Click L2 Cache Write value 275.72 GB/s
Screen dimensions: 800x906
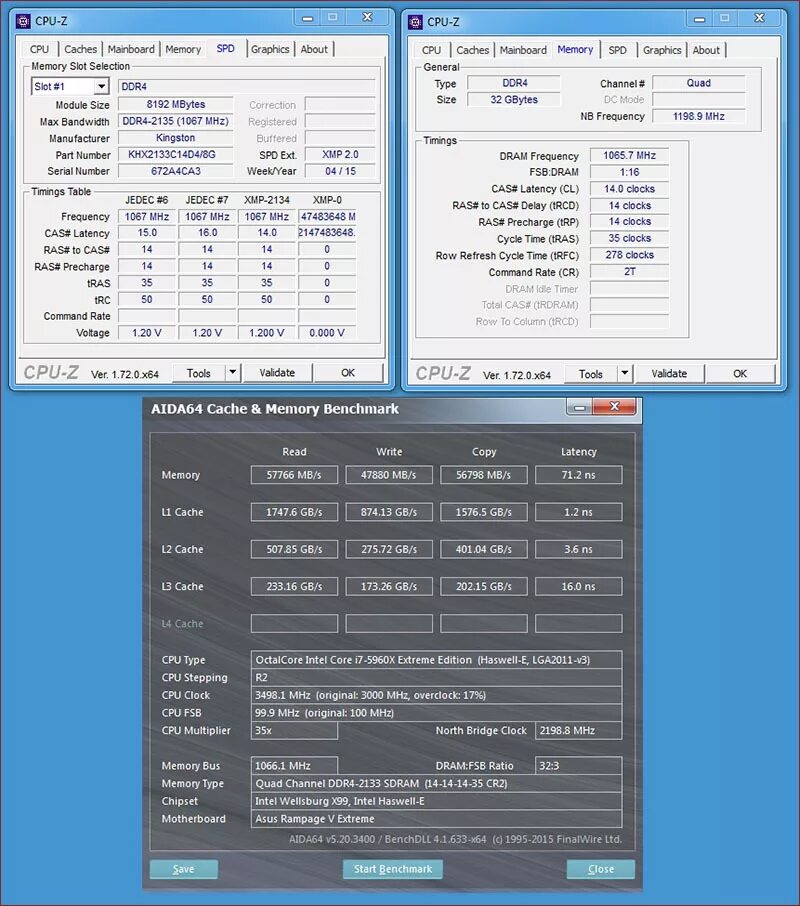coord(389,549)
